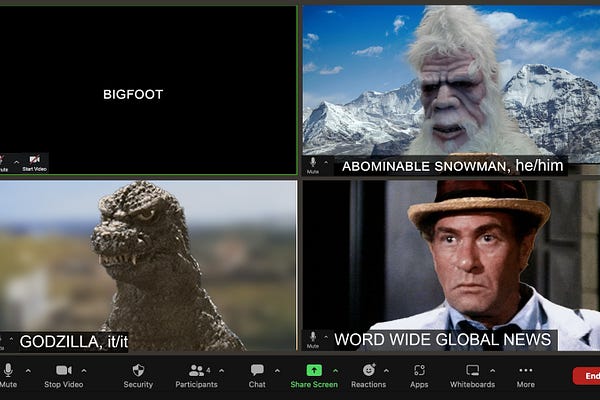Screen dimensions: 600x400
Task: Open Whiteboards from the toolbar
Action: [x=472, y=376]
